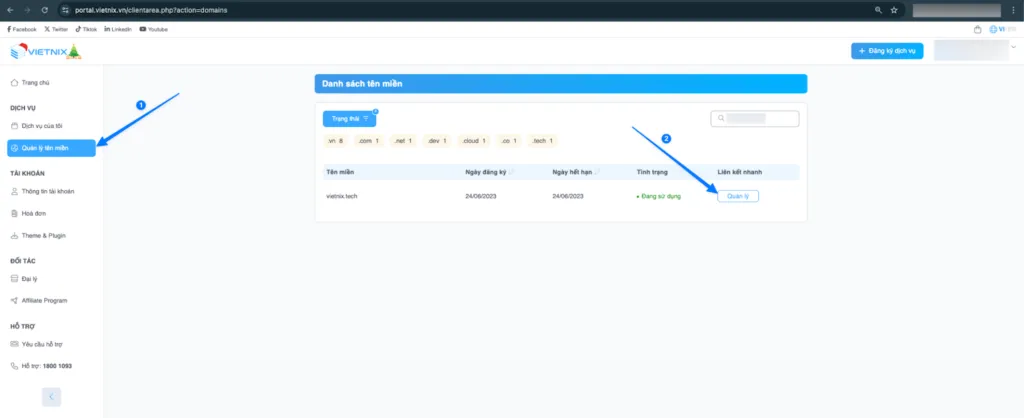Open the Facebook bookmark
Viewport: 1024px width, 418px height.
(22, 29)
